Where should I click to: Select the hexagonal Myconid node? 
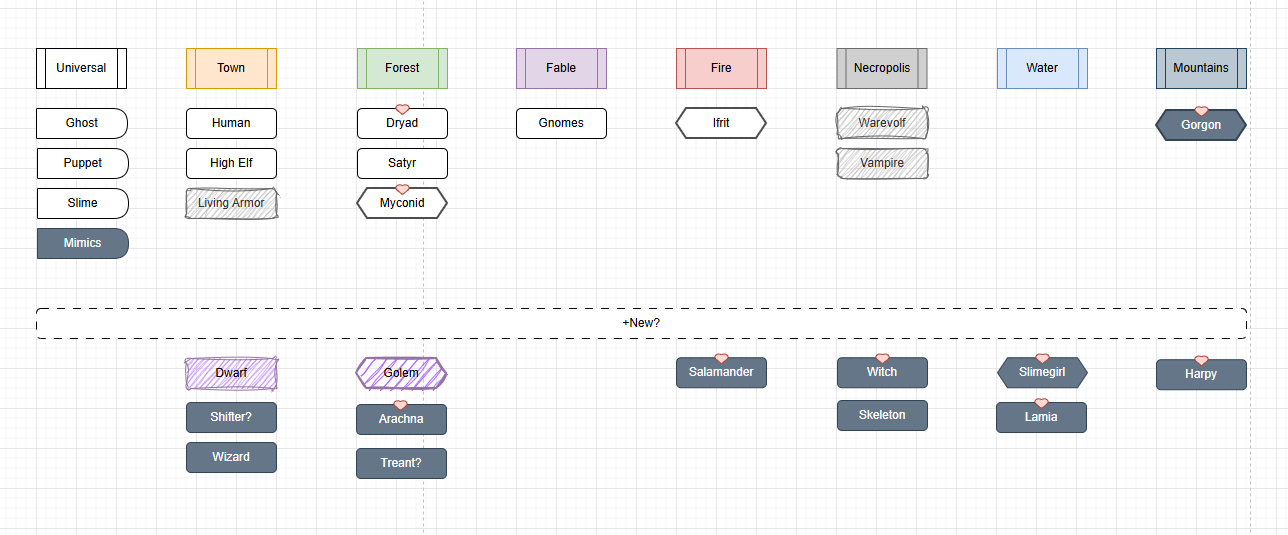(402, 203)
